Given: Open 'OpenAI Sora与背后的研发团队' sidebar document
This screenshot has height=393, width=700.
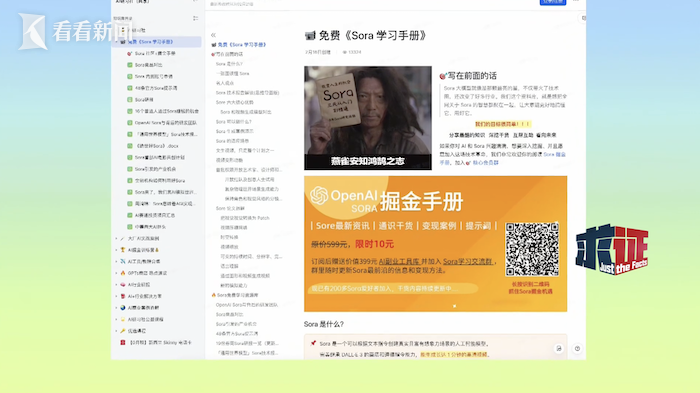Looking at the screenshot, I should [166, 122].
